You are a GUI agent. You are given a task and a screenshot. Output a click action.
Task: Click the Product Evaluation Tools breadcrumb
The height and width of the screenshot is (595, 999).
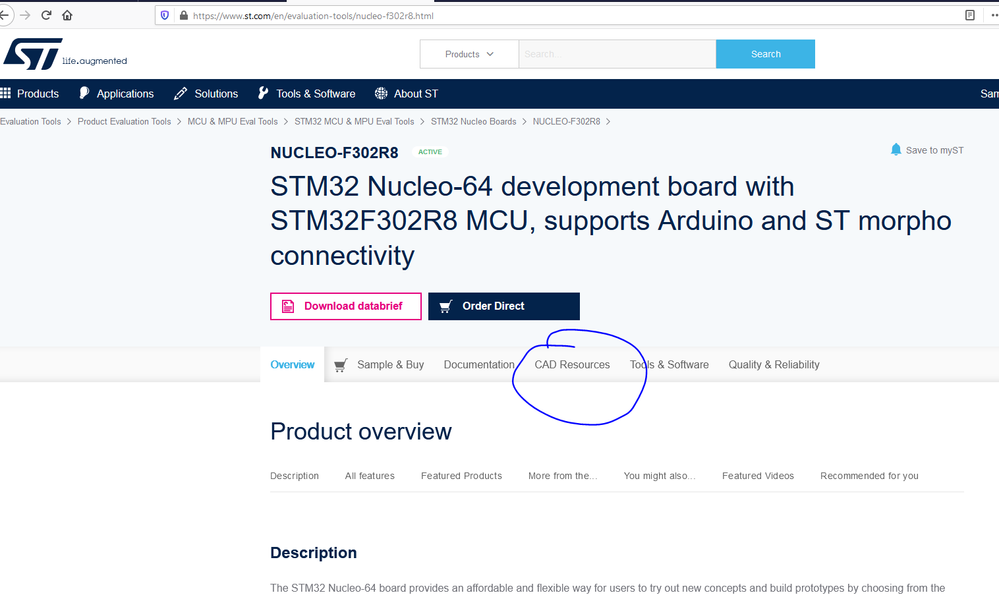coord(124,122)
